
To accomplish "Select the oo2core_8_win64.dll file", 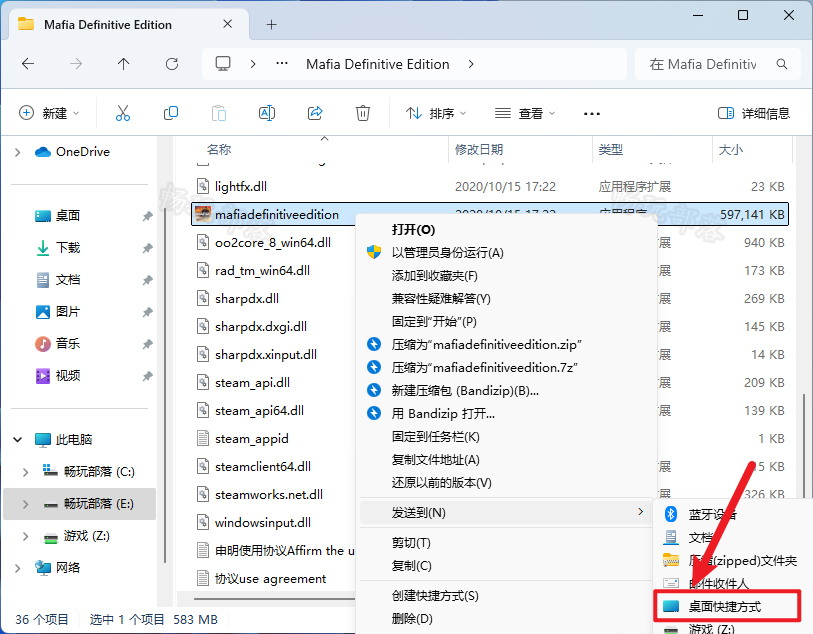I will [x=273, y=243].
